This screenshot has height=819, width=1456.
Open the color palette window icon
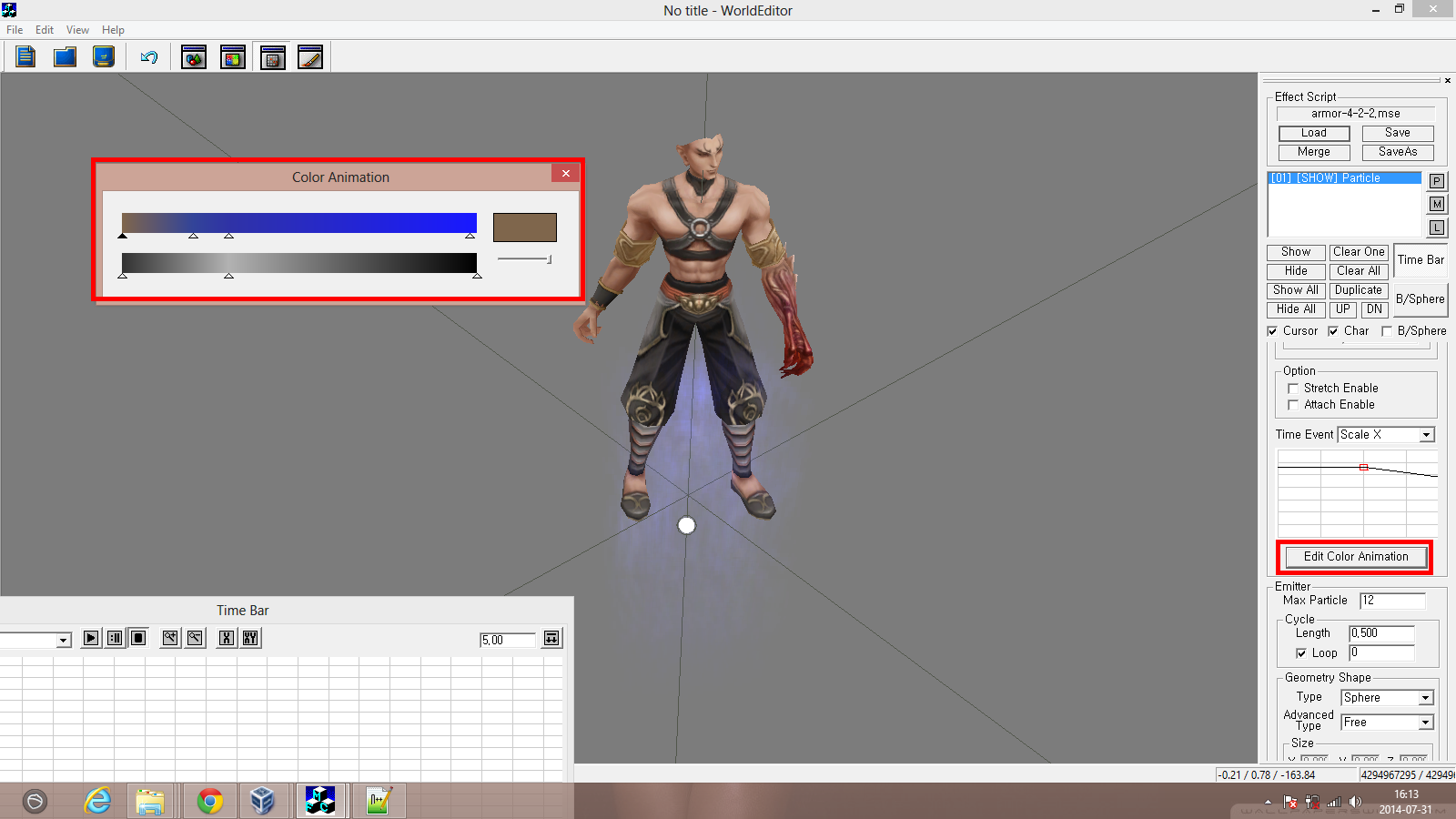[233, 57]
